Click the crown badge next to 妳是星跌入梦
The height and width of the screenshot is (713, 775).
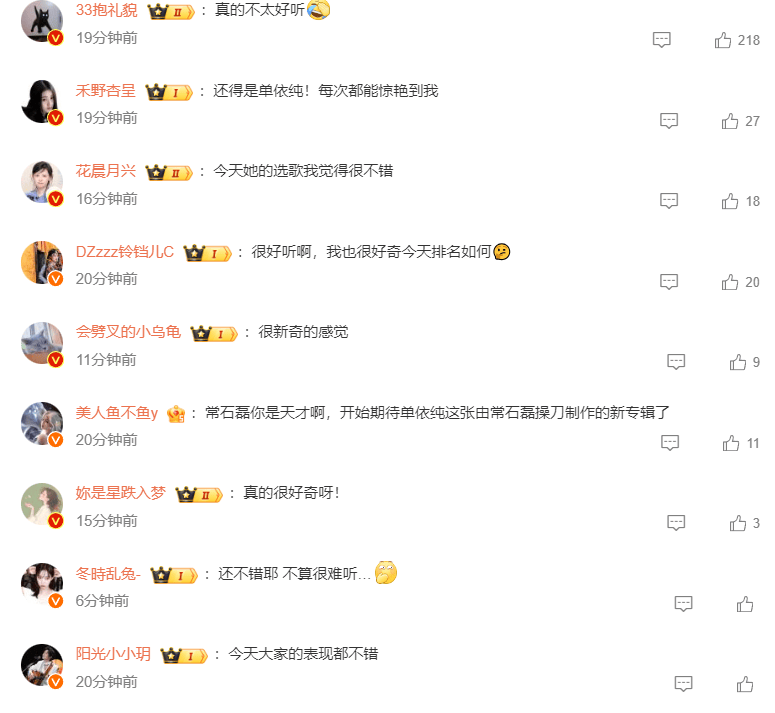tap(199, 494)
